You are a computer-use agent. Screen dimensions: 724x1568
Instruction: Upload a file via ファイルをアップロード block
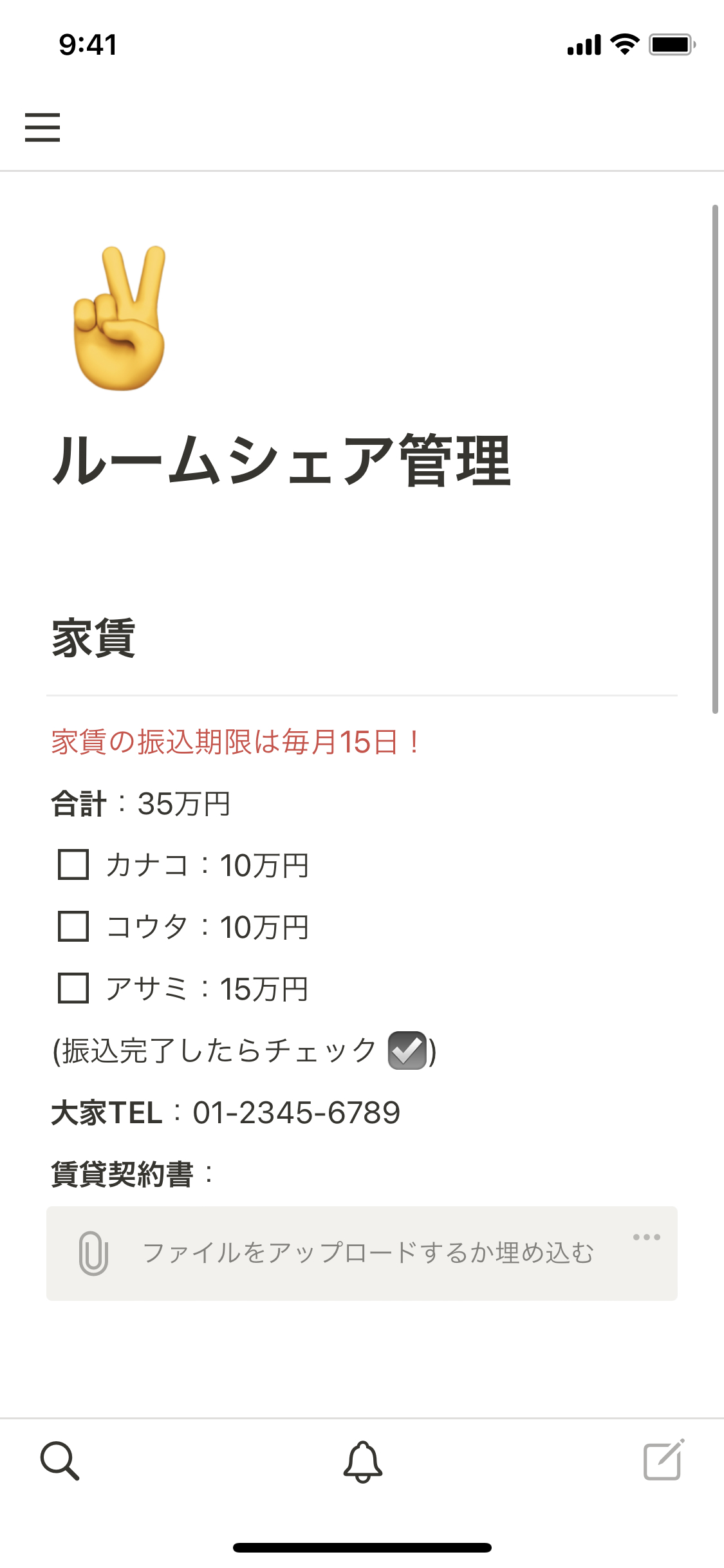(367, 1253)
